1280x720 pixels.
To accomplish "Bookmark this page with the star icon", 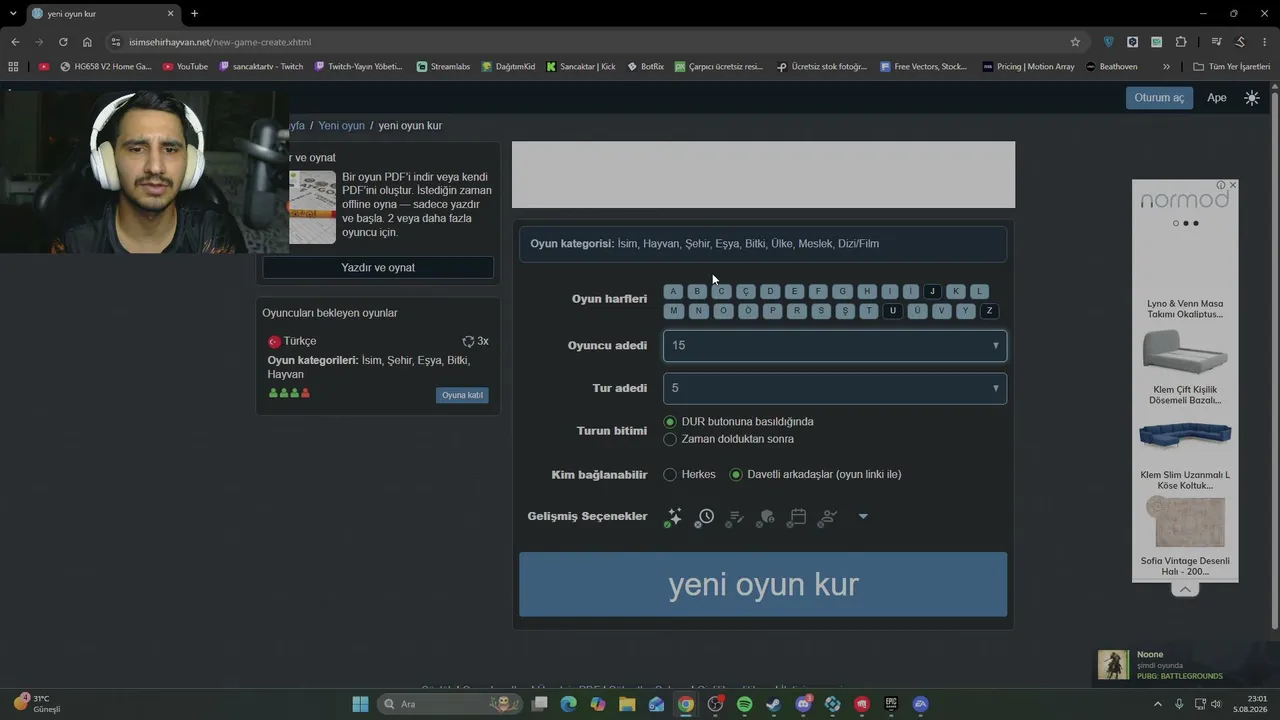I will [x=1075, y=42].
